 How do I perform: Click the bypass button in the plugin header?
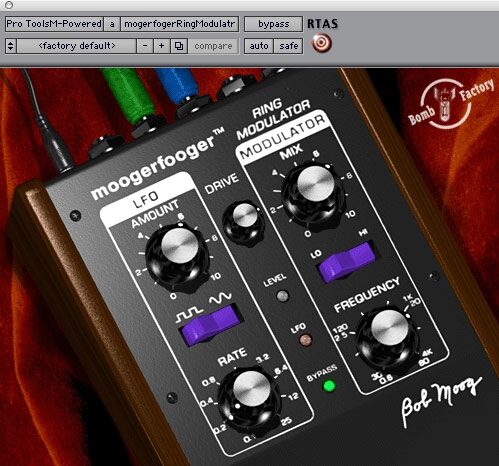click(x=273, y=24)
